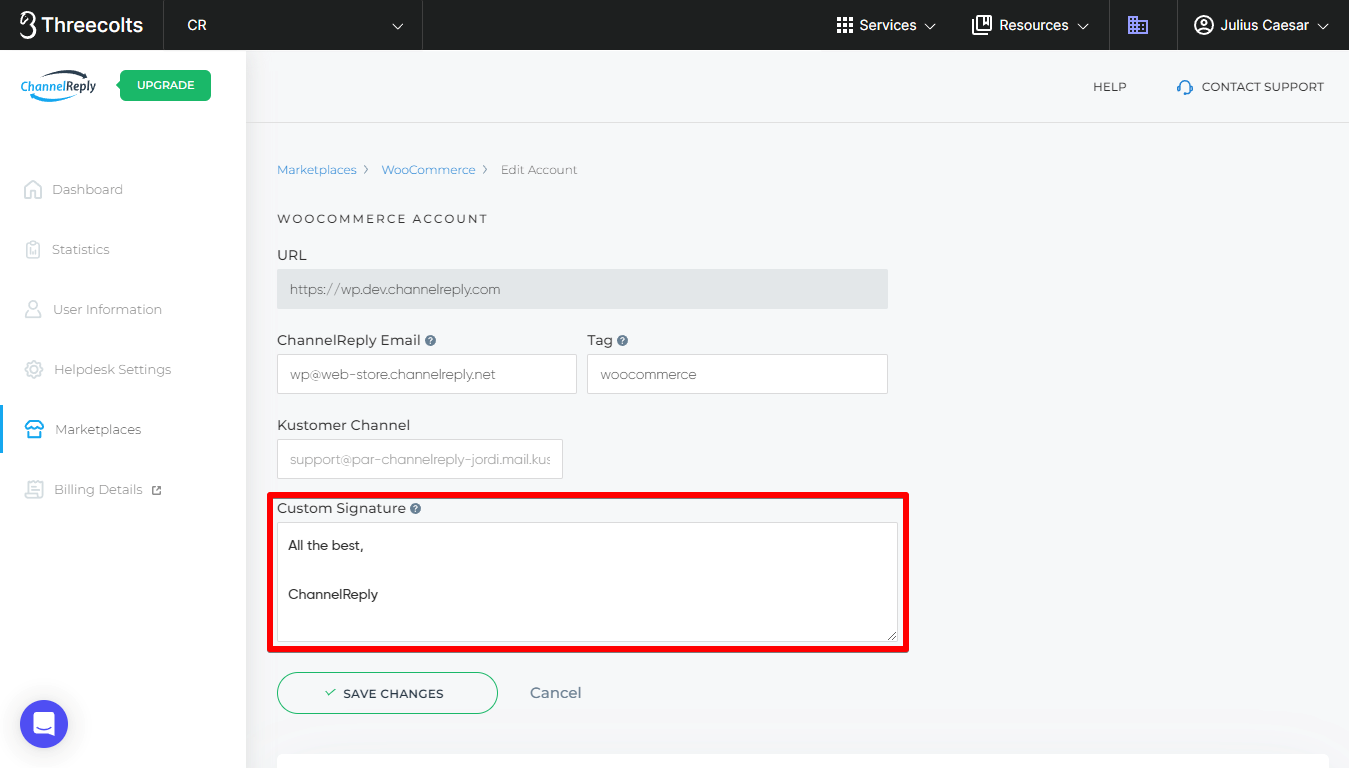Click help icon beside Tag label
The width and height of the screenshot is (1349, 768).
622,340
